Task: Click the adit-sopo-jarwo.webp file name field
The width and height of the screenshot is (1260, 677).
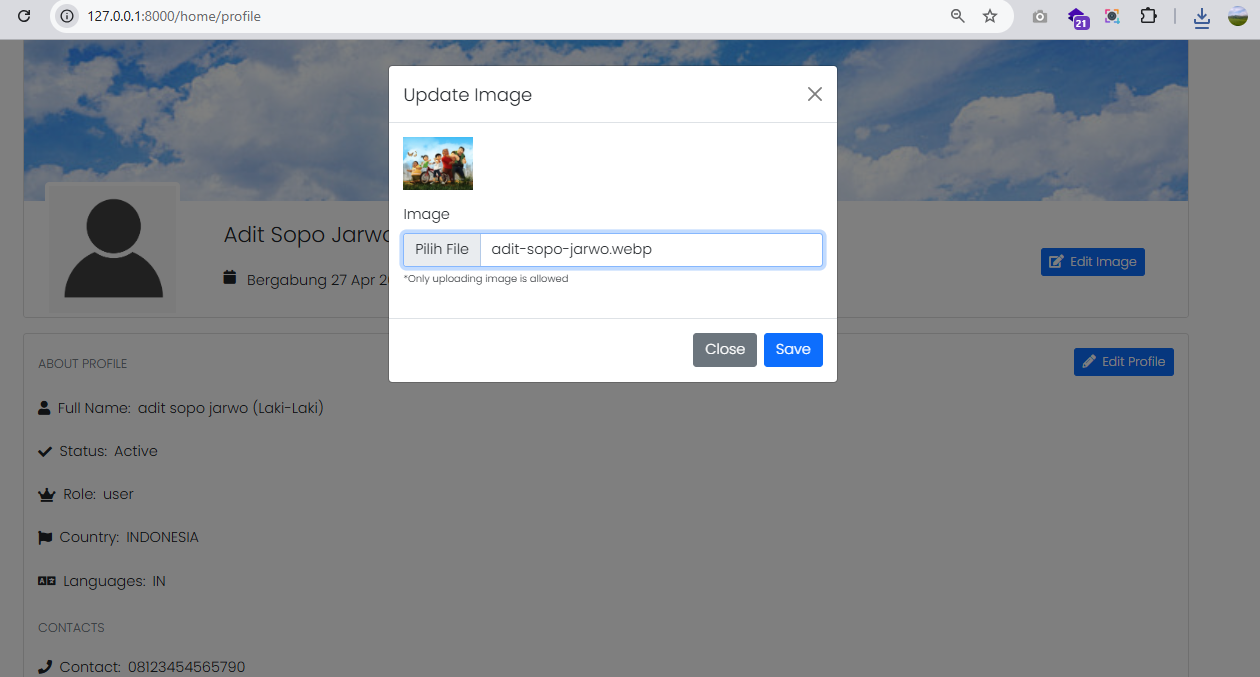Action: 650,250
